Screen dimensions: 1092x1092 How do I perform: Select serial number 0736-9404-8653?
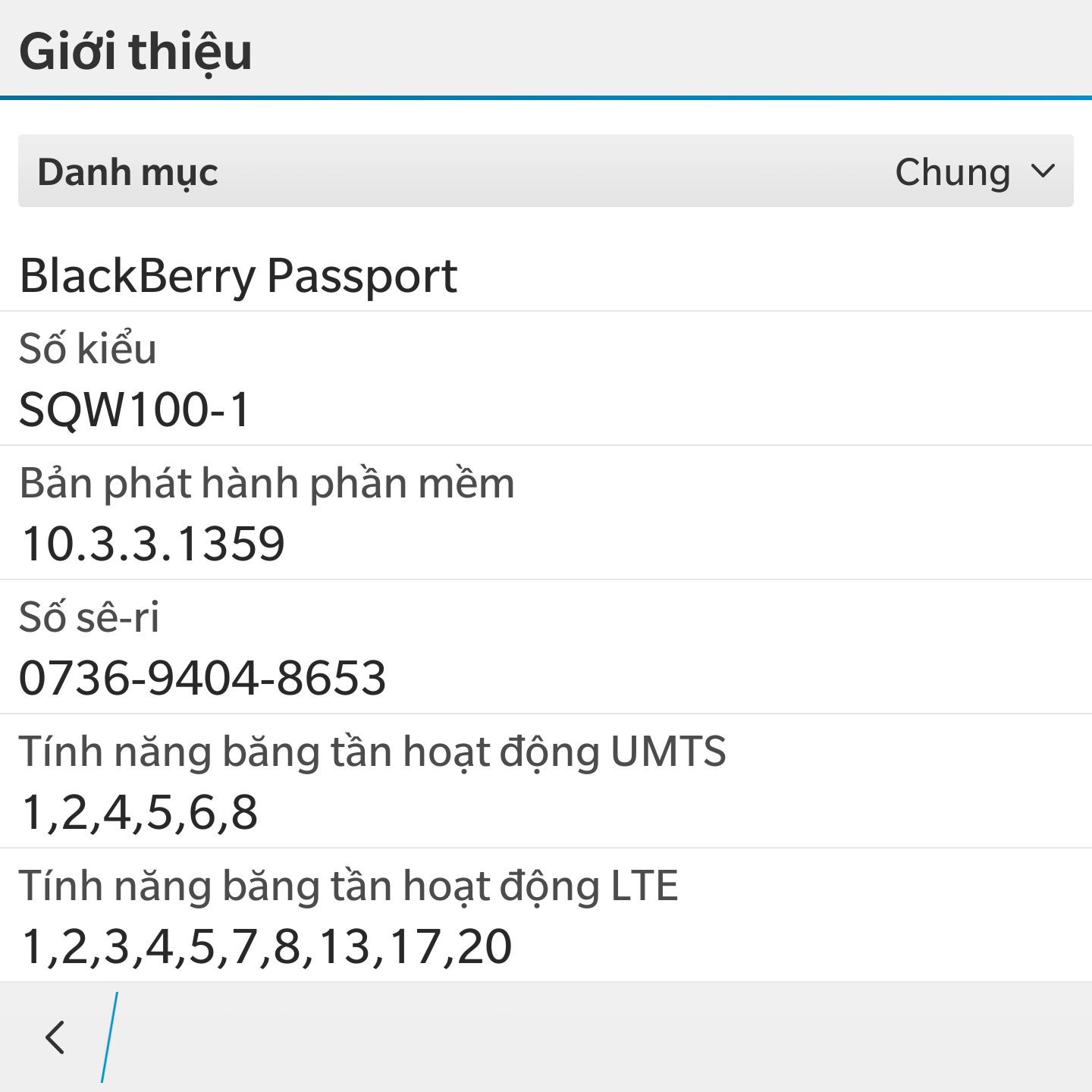point(202,678)
